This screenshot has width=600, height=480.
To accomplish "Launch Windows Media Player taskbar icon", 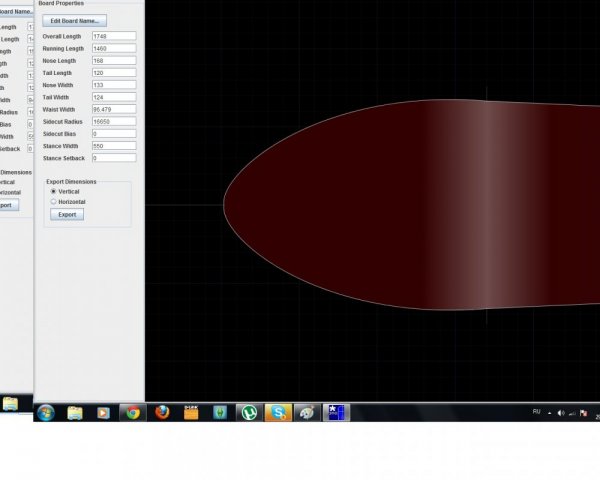I will 103,413.
